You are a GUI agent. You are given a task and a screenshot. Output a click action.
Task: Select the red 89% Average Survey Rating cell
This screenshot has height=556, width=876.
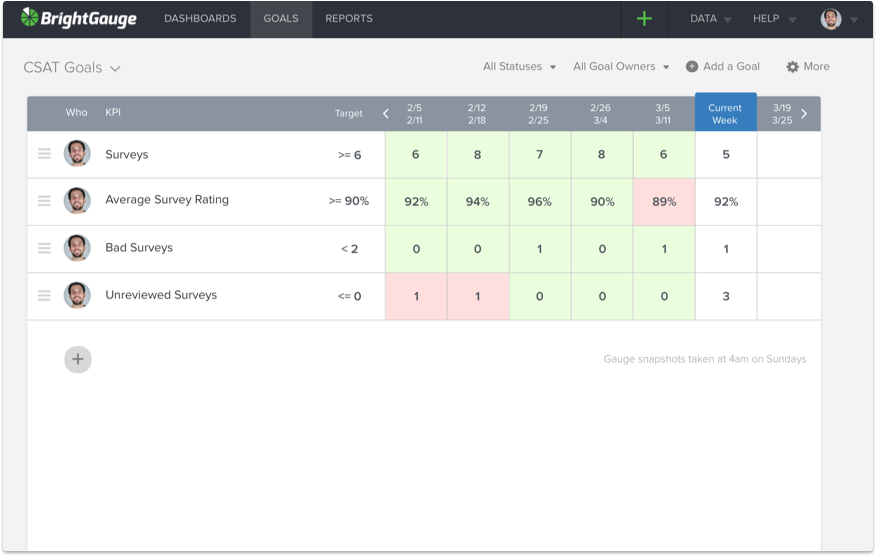pos(664,201)
